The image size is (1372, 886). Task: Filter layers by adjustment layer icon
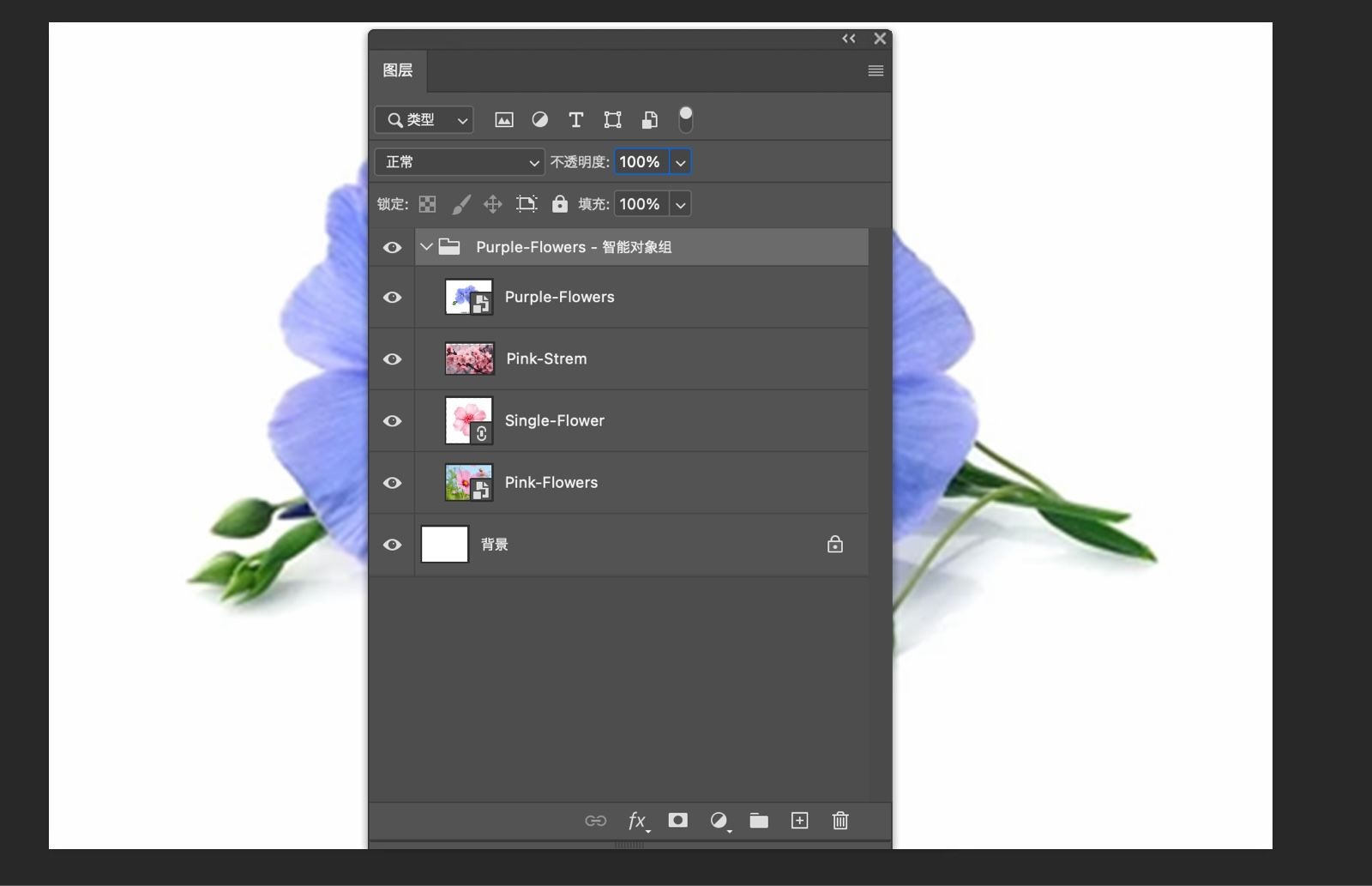pyautogui.click(x=540, y=120)
